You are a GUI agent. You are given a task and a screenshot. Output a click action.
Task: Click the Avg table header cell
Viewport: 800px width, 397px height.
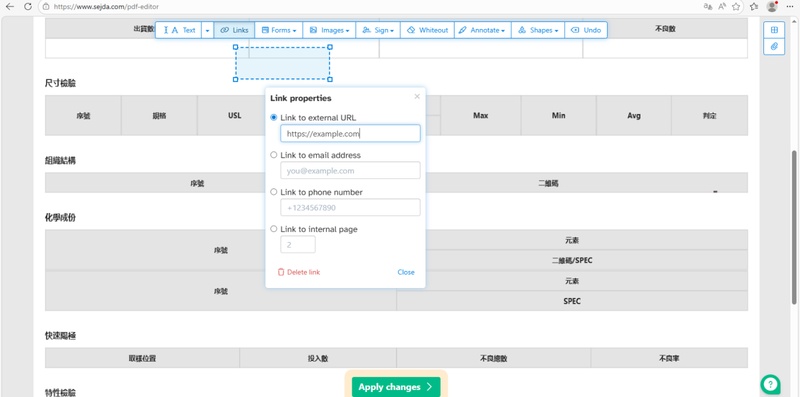pyautogui.click(x=634, y=115)
